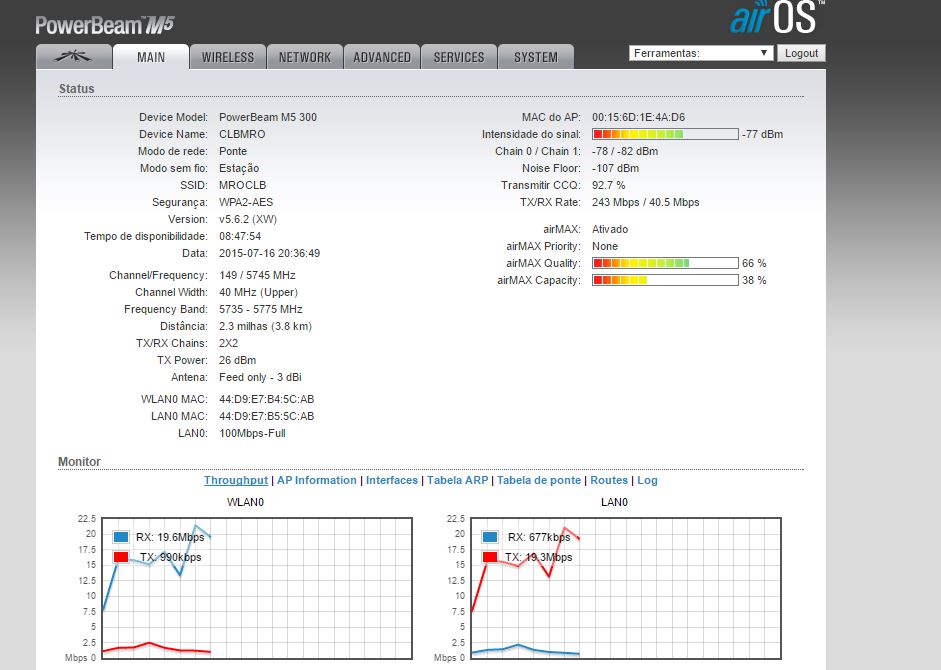Expand the Ferramentas dropdown
The width and height of the screenshot is (941, 670).
point(700,53)
